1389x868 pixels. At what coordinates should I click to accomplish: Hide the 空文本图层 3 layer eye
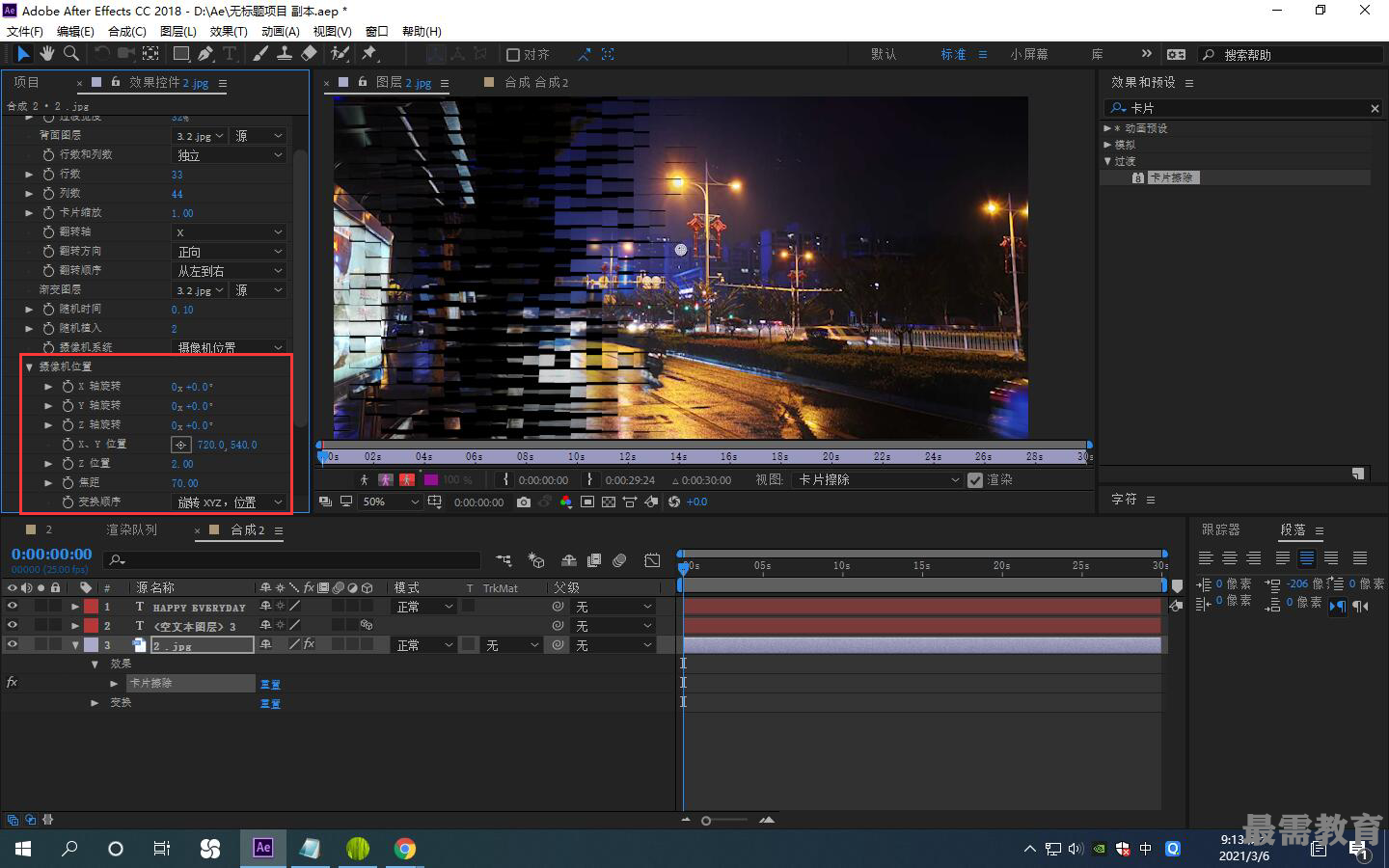[x=12, y=626]
